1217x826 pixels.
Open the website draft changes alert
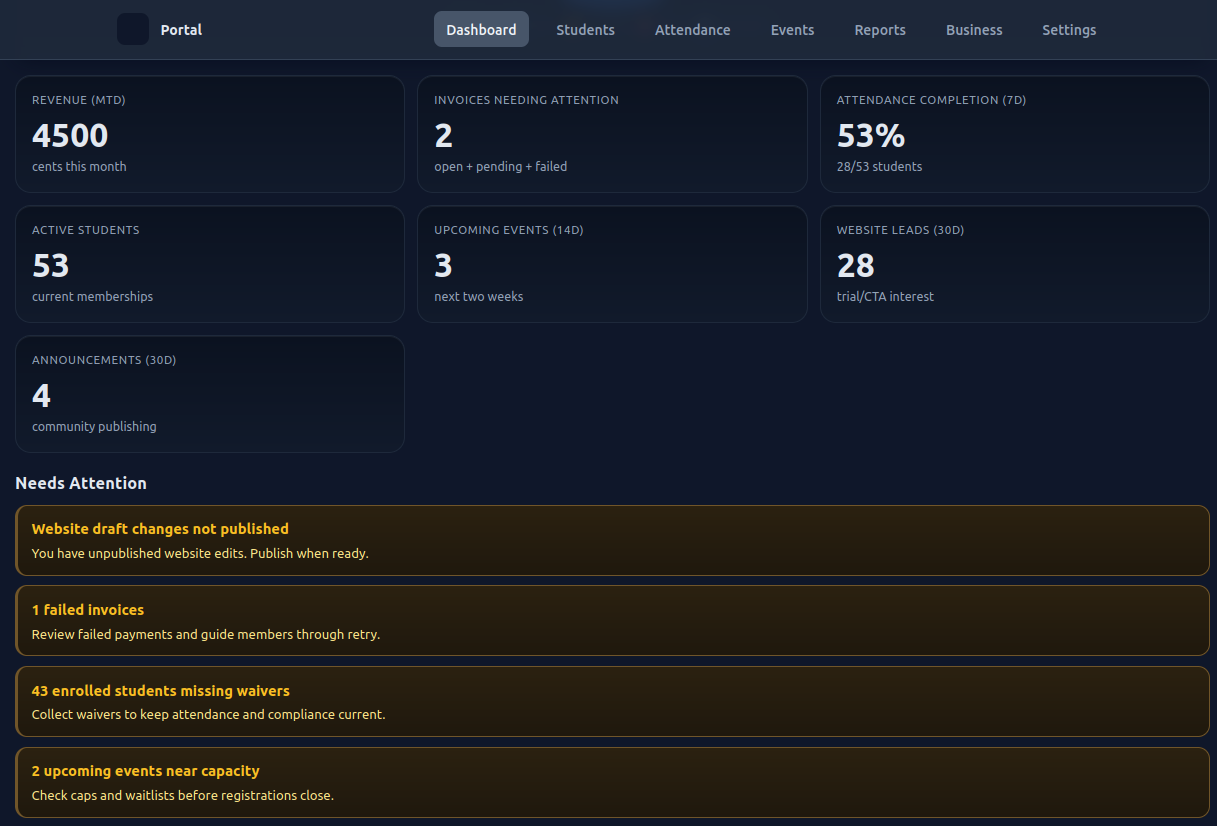612,540
